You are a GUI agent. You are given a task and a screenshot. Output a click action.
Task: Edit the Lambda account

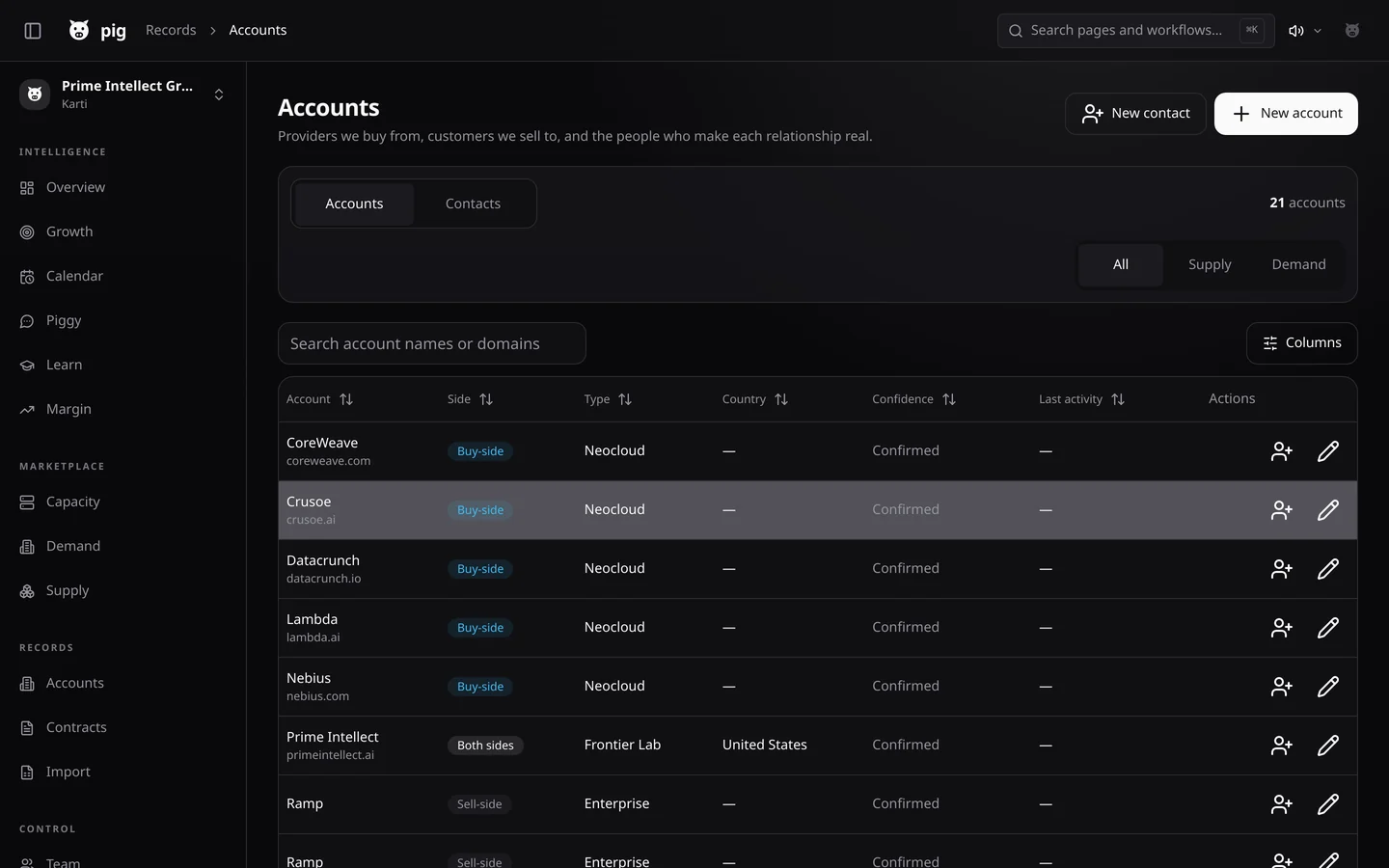[1328, 628]
